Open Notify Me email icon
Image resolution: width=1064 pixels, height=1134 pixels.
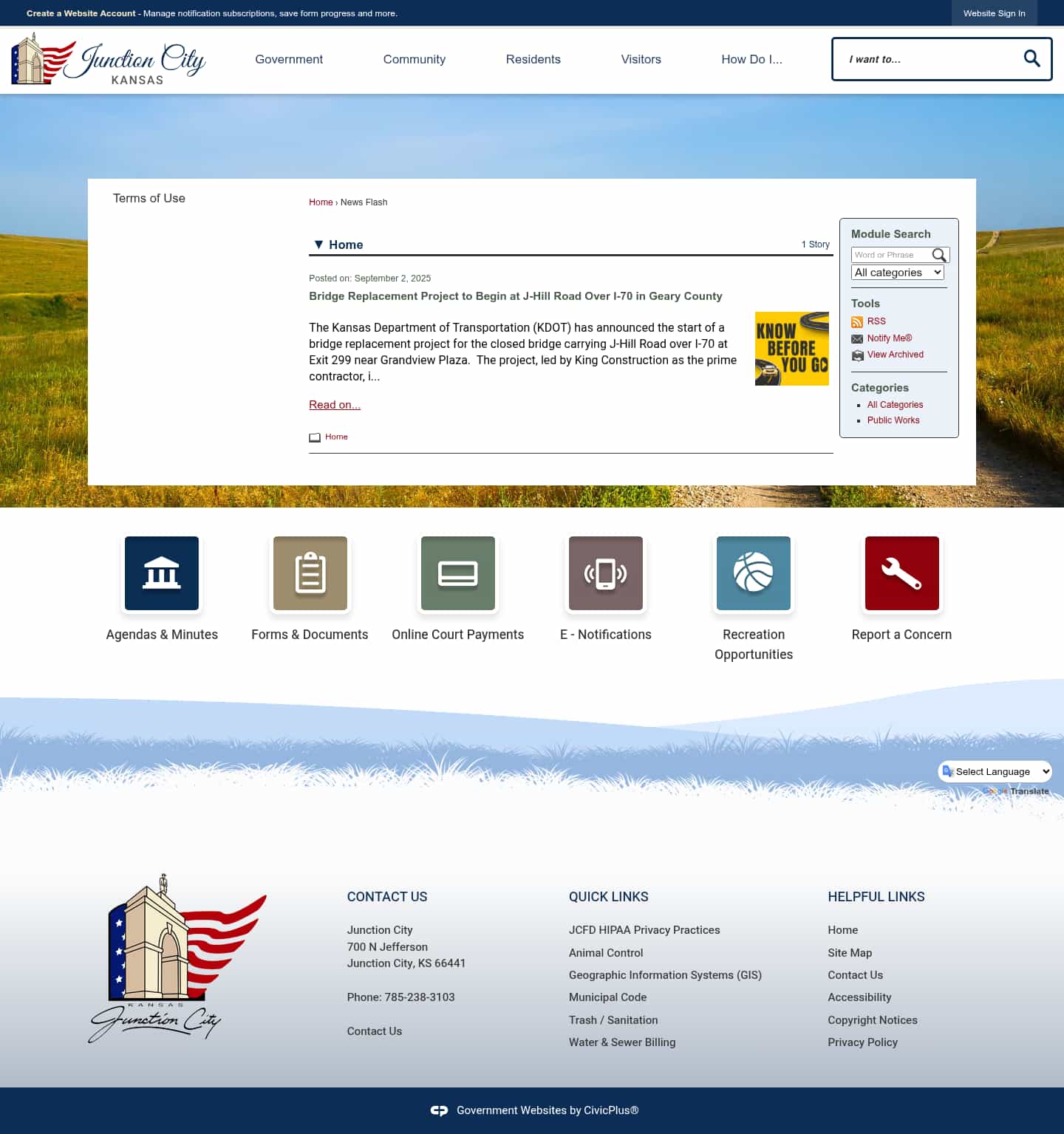pyautogui.click(x=857, y=338)
